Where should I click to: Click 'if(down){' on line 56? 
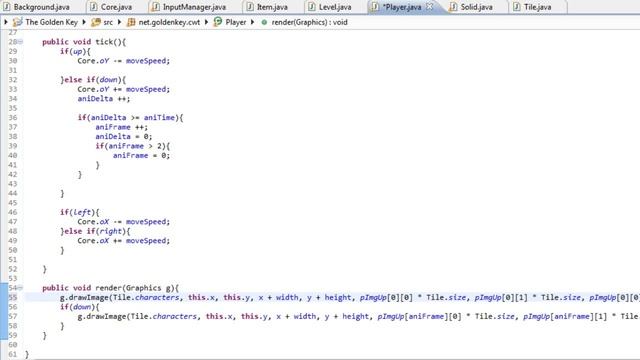pos(80,307)
